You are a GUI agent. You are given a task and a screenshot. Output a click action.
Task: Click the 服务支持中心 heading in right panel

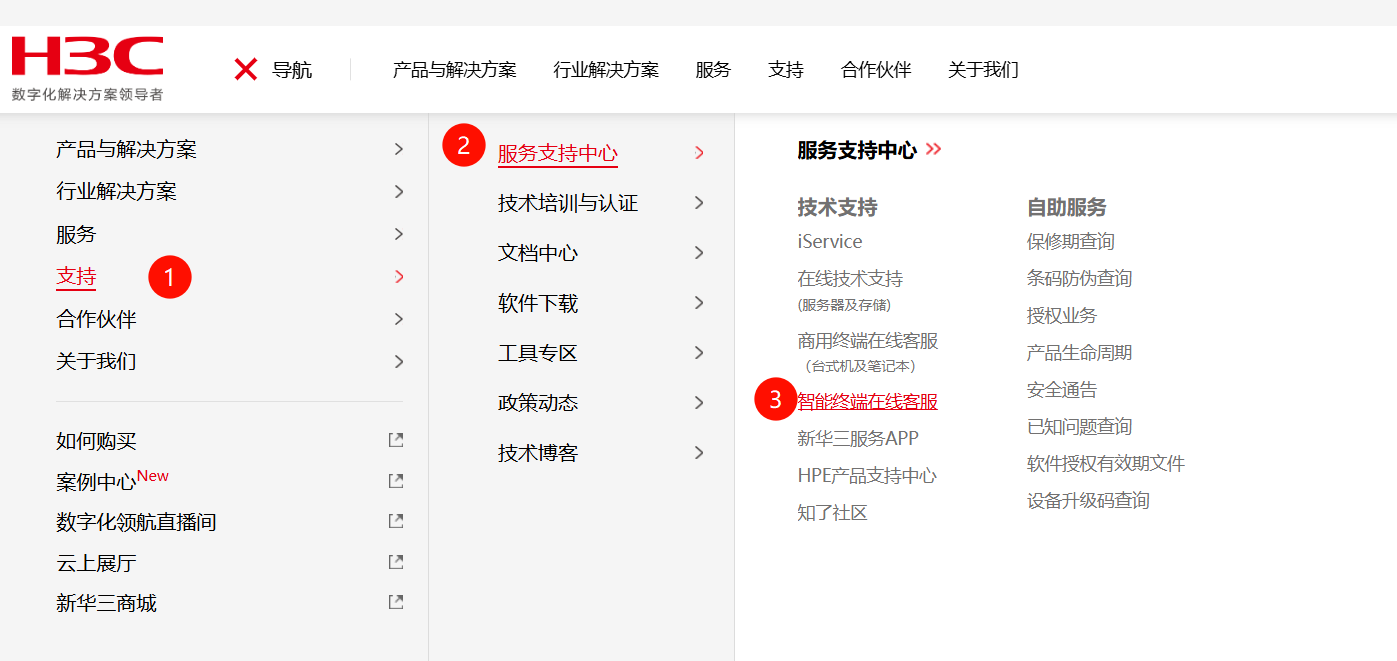(857, 150)
